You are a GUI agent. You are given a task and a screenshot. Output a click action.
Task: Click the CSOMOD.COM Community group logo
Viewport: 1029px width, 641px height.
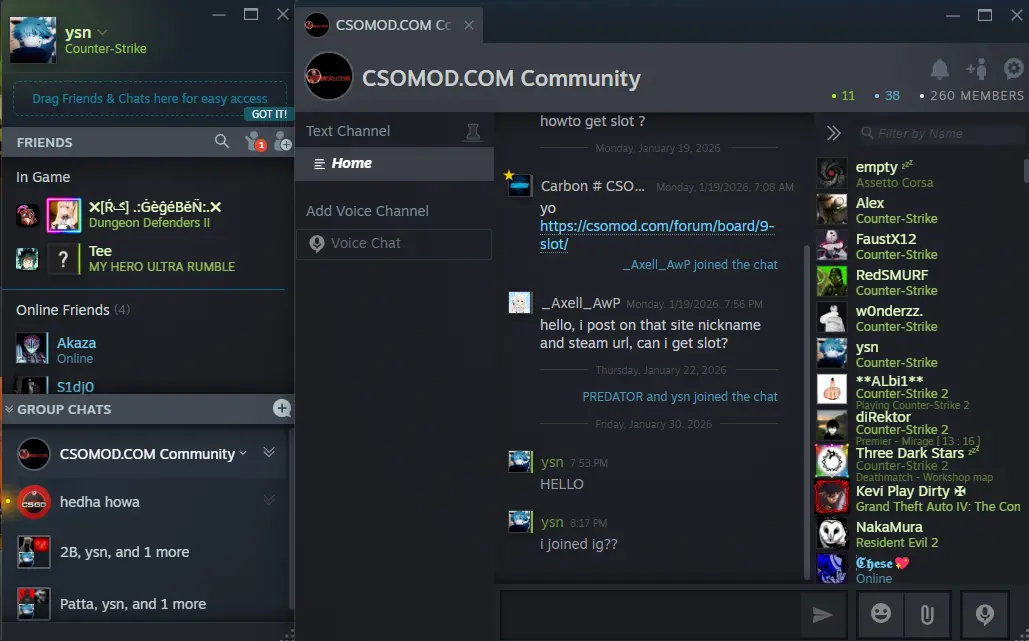[329, 77]
